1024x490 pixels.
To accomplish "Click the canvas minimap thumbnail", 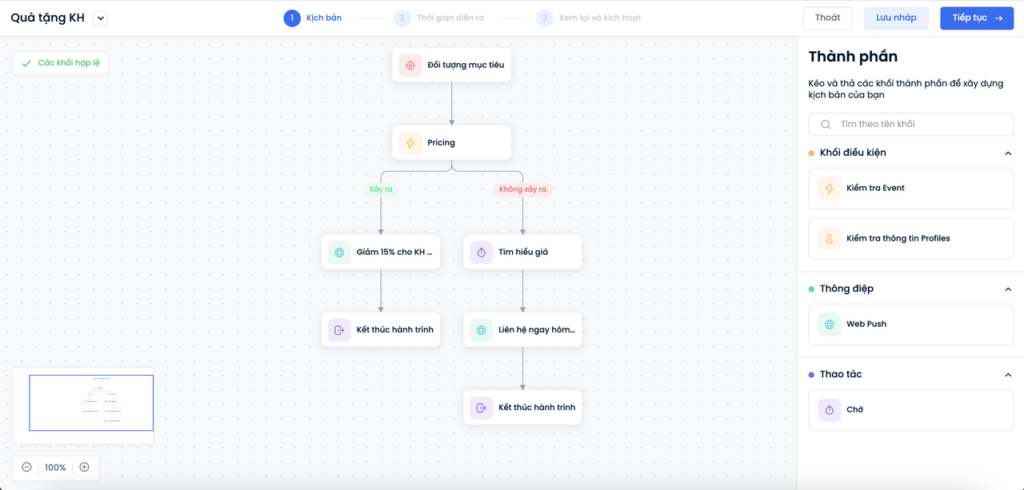I will tap(83, 405).
